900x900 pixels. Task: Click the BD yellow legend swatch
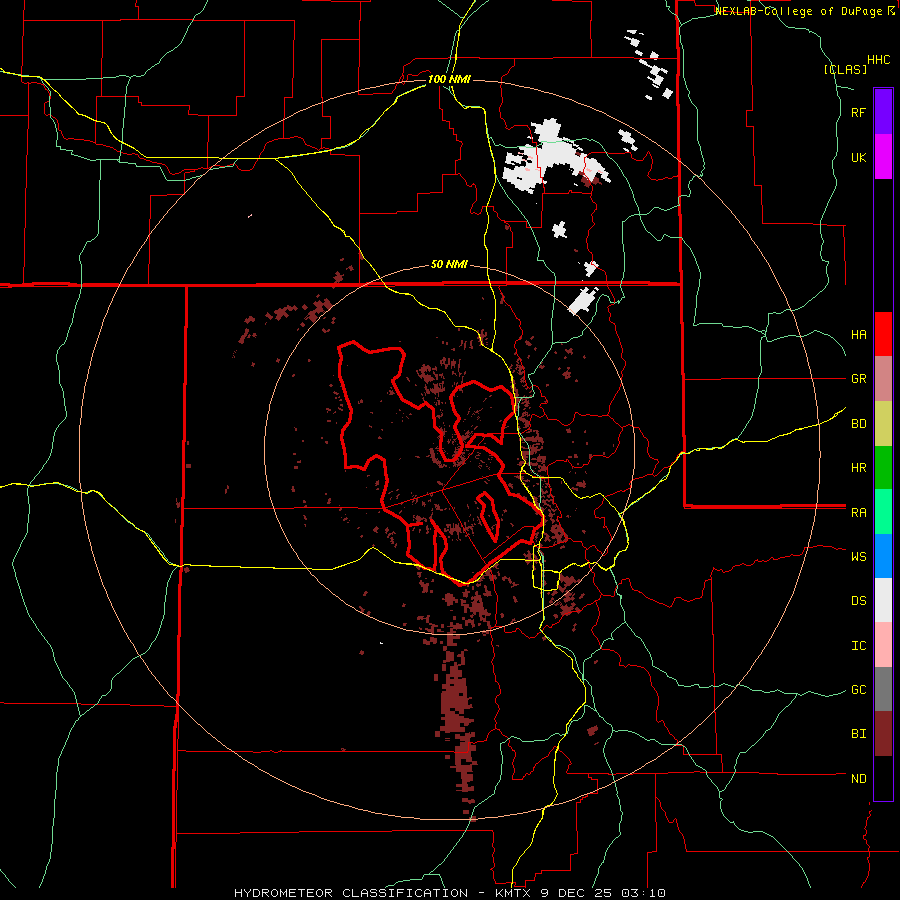pos(883,424)
